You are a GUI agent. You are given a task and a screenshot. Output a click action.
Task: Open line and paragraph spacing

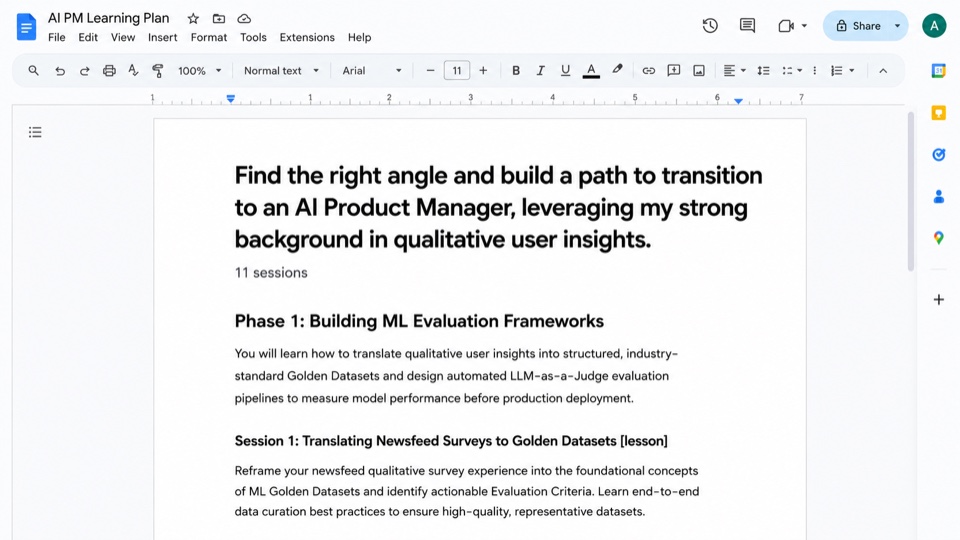coord(763,70)
